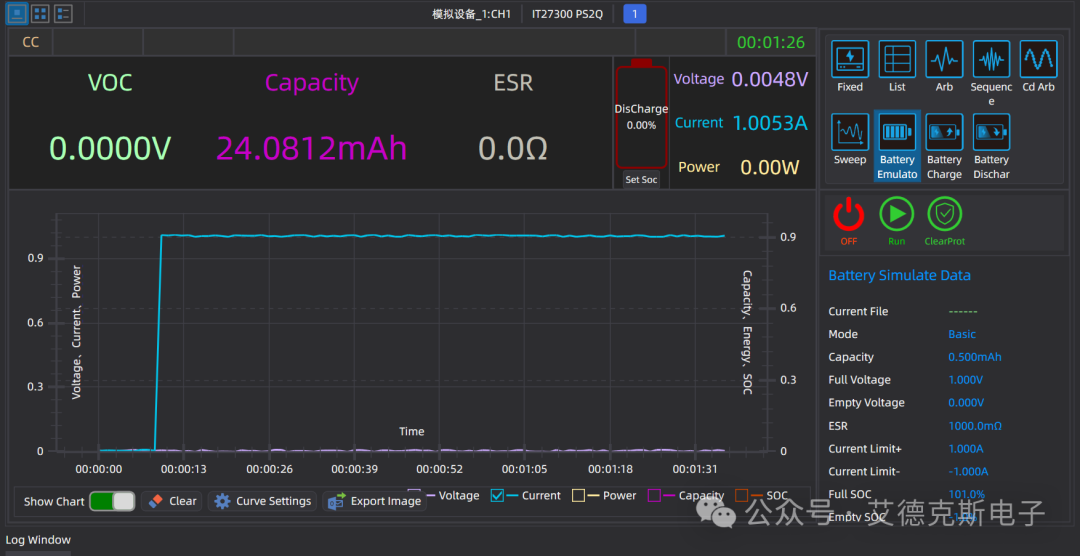The height and width of the screenshot is (556, 1080).
Task: Click the Power value 0.00W
Action: click(769, 167)
